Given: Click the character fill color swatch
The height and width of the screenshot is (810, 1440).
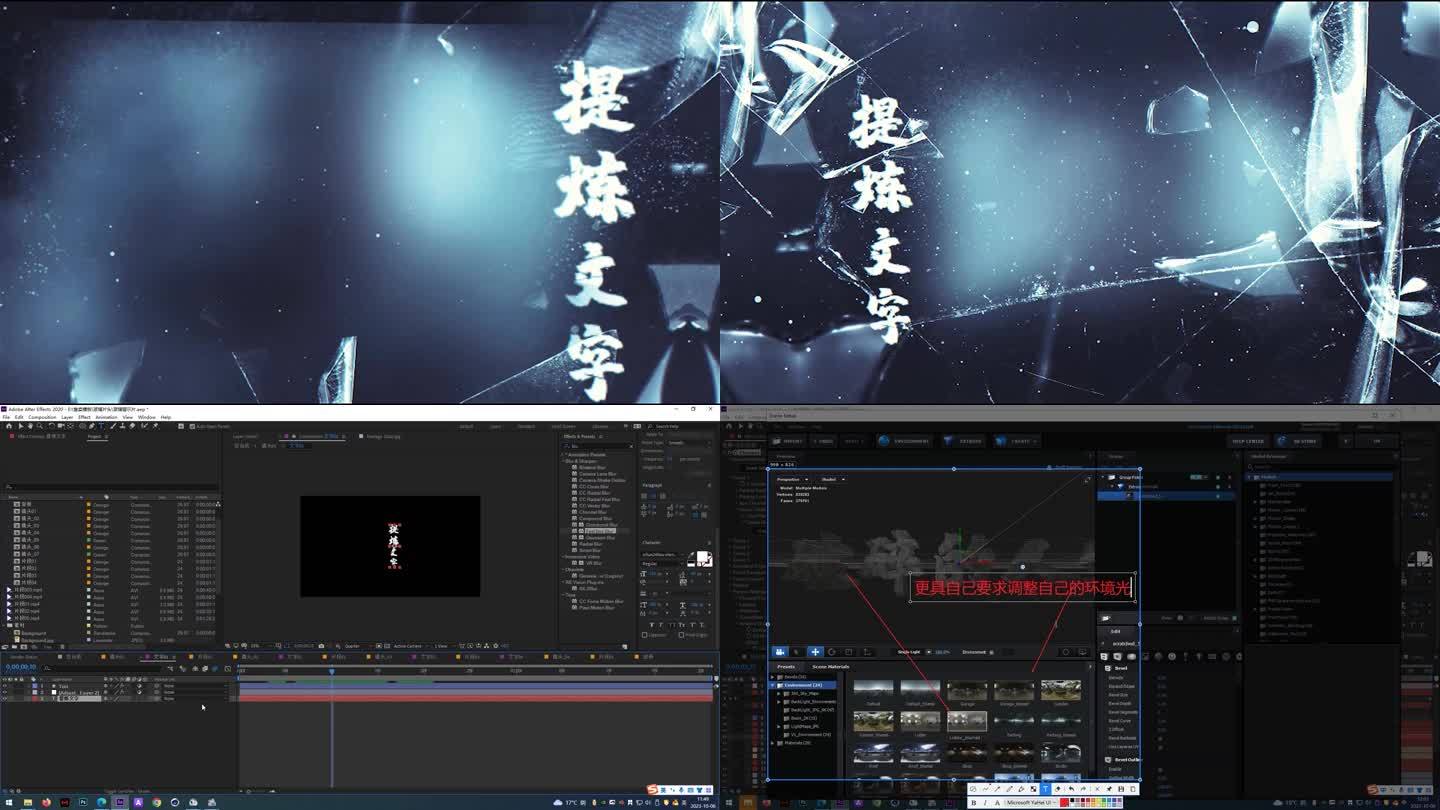Looking at the screenshot, I should coord(702,556).
